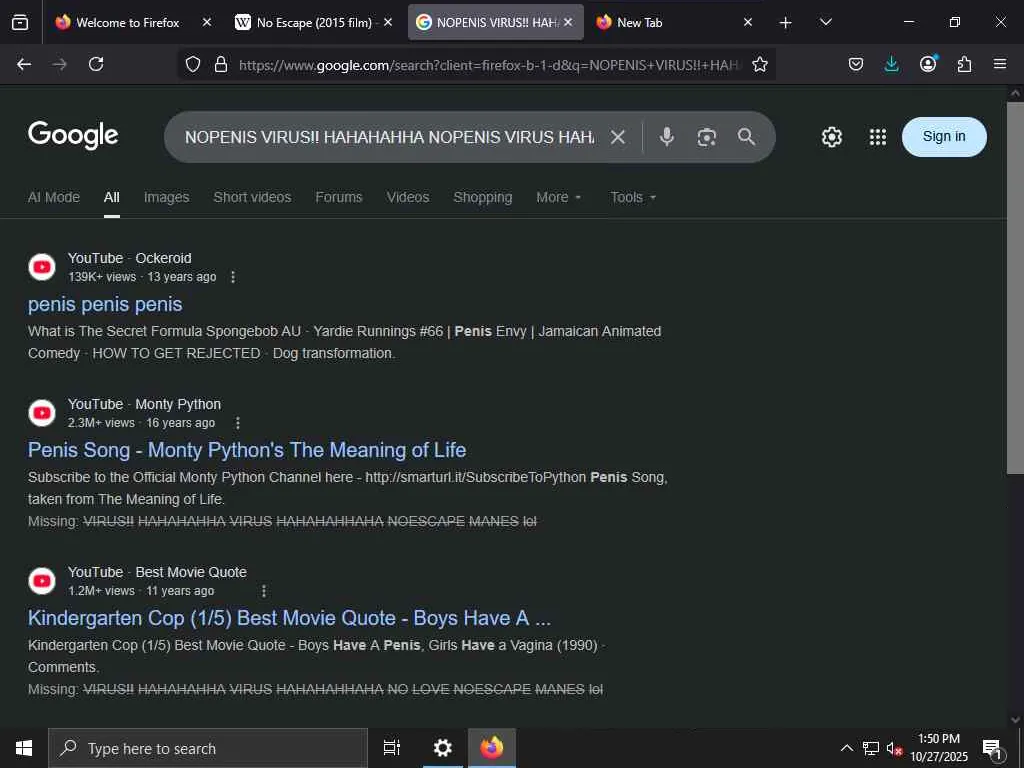Select Short videos search tab
Viewport: 1024px width, 768px height.
coord(252,197)
